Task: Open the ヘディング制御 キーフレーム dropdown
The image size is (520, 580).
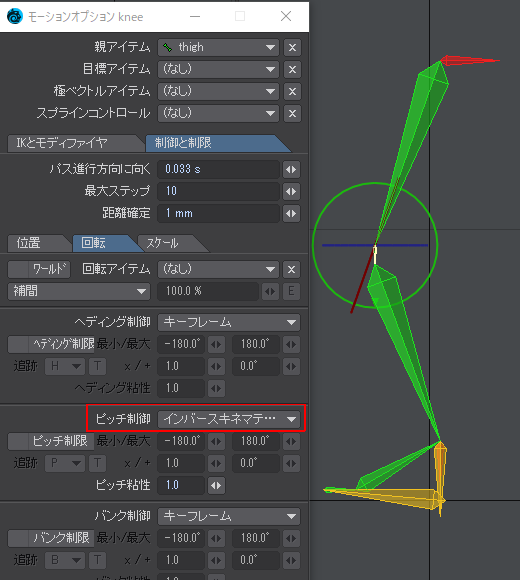Action: click(229, 323)
